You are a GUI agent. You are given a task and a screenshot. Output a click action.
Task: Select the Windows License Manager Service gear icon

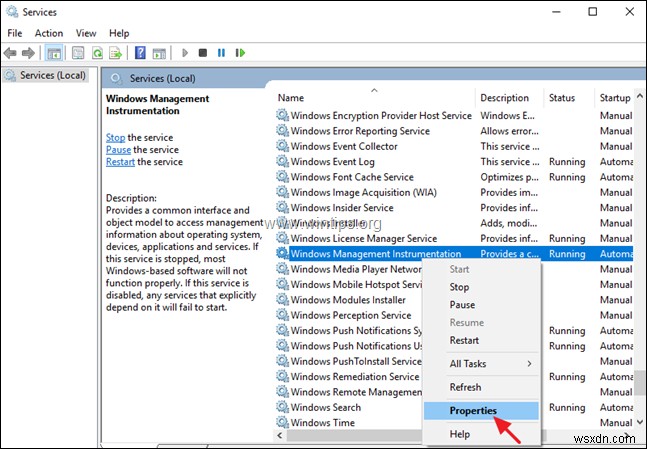[282, 238]
